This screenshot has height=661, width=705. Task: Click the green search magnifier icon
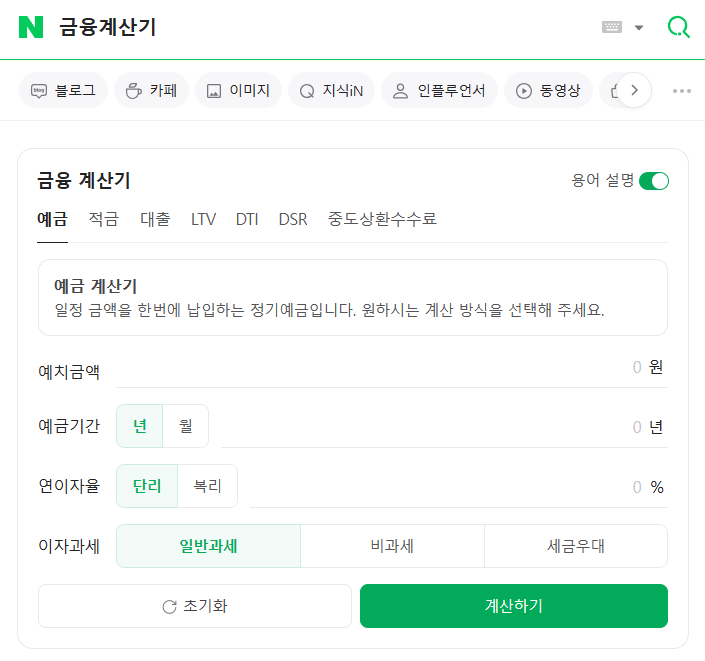[678, 27]
